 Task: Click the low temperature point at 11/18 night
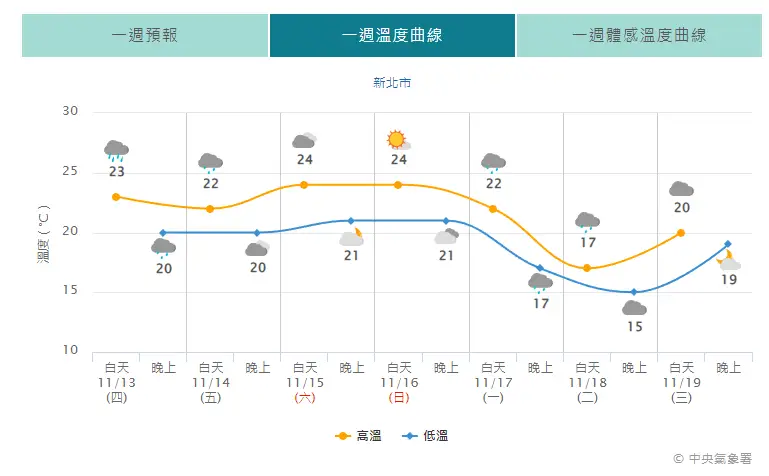coord(634,292)
